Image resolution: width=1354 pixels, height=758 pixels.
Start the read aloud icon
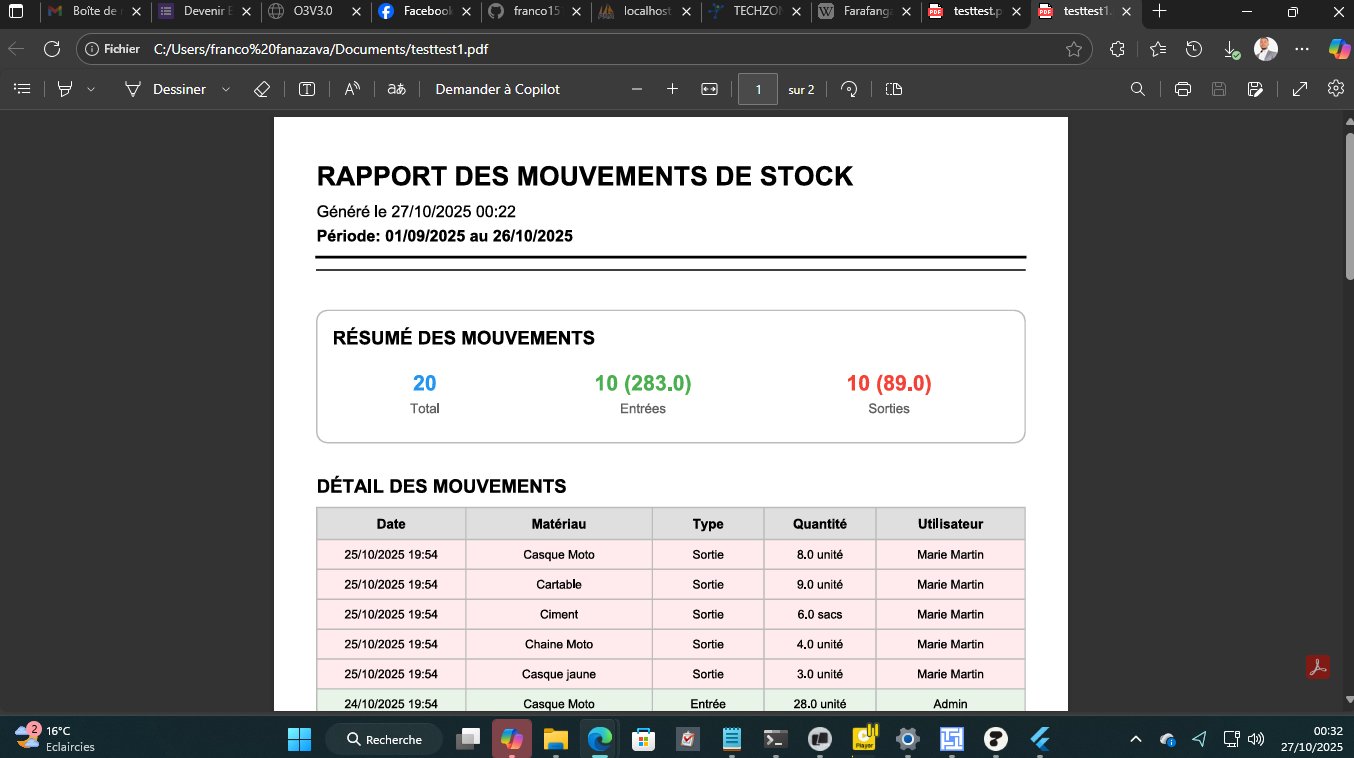(x=352, y=89)
